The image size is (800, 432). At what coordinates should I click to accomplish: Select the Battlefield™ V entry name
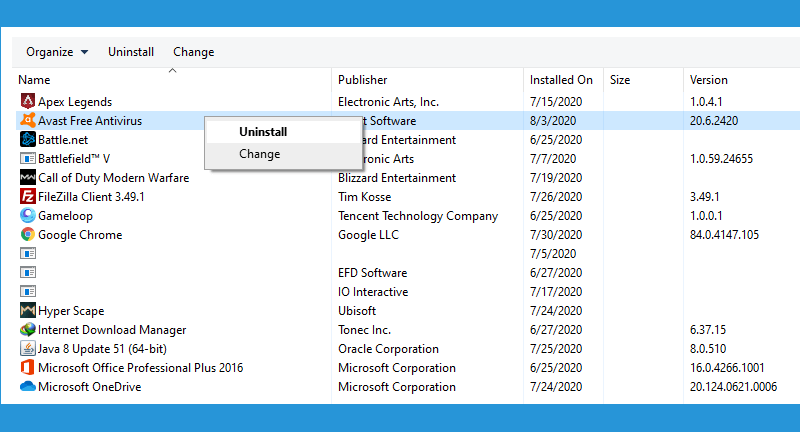click(x=74, y=159)
